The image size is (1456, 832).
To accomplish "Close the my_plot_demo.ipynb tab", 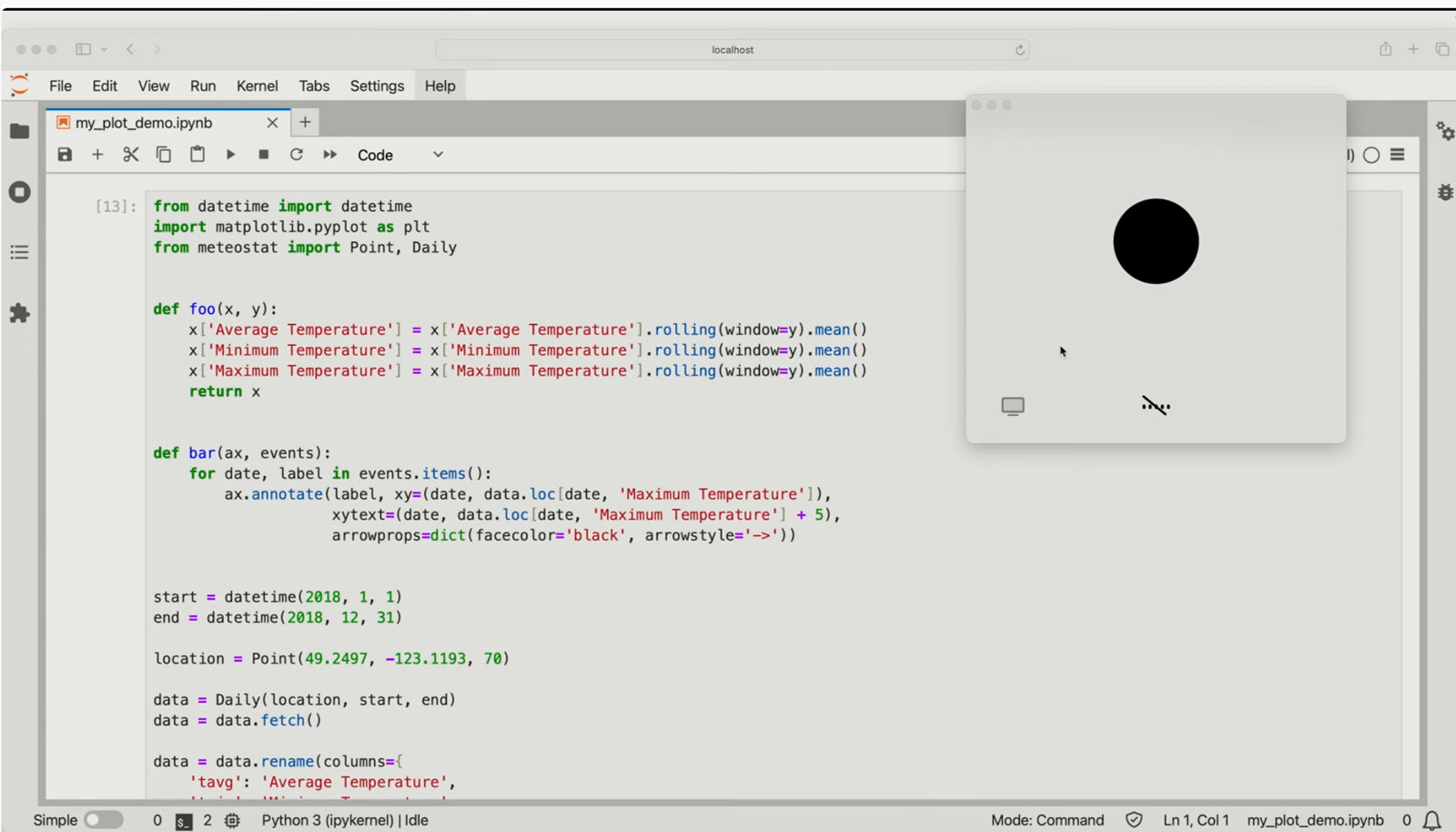I will click(272, 123).
